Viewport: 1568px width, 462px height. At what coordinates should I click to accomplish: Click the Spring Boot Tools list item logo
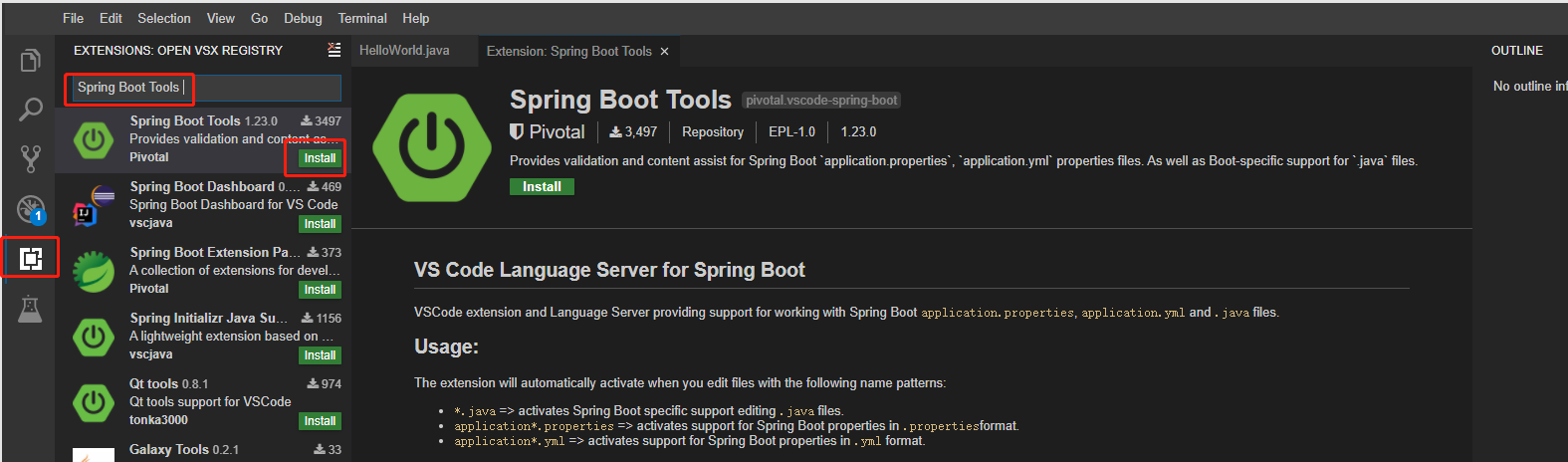[x=94, y=140]
